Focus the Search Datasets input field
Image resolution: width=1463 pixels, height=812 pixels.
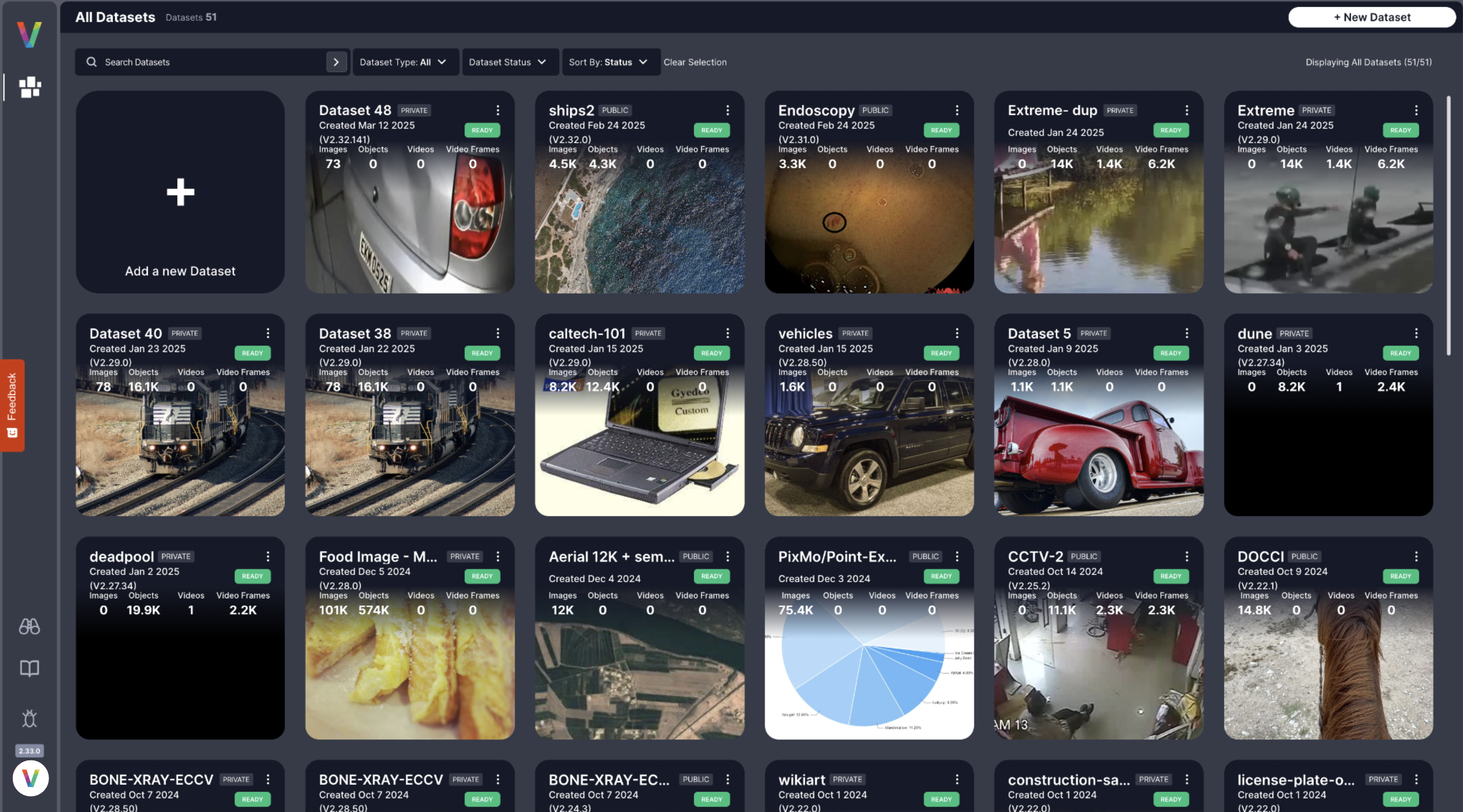click(x=211, y=62)
